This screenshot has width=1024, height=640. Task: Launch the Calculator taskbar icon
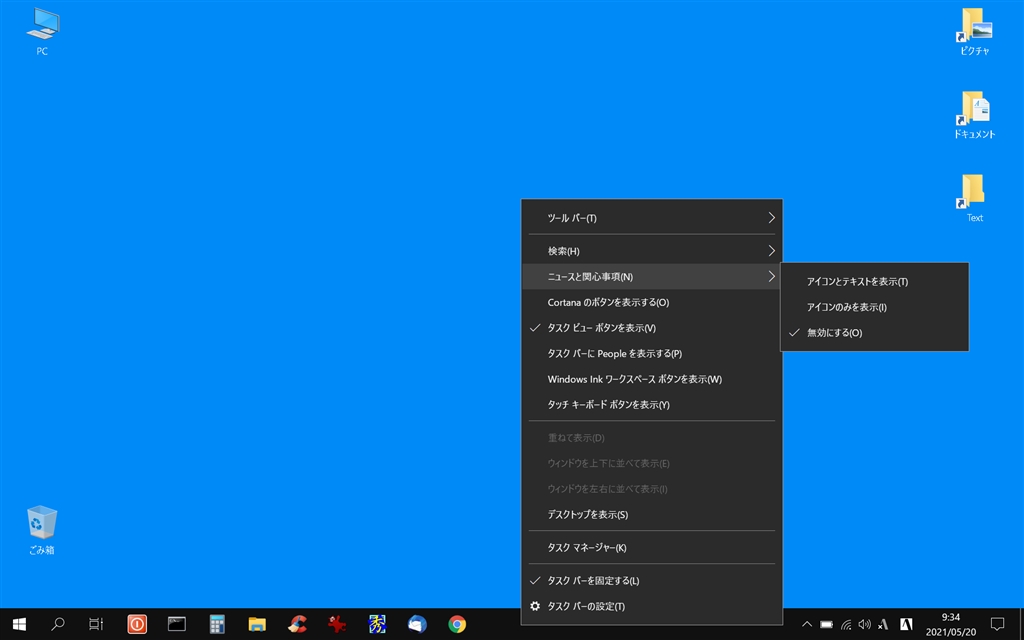click(x=216, y=624)
